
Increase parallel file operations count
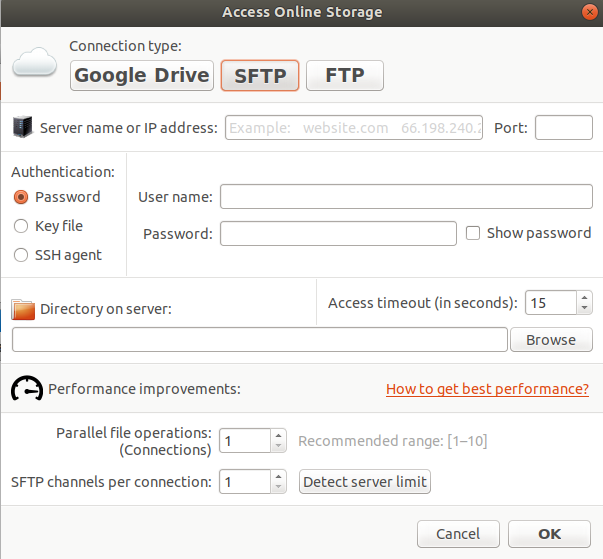[278, 435]
